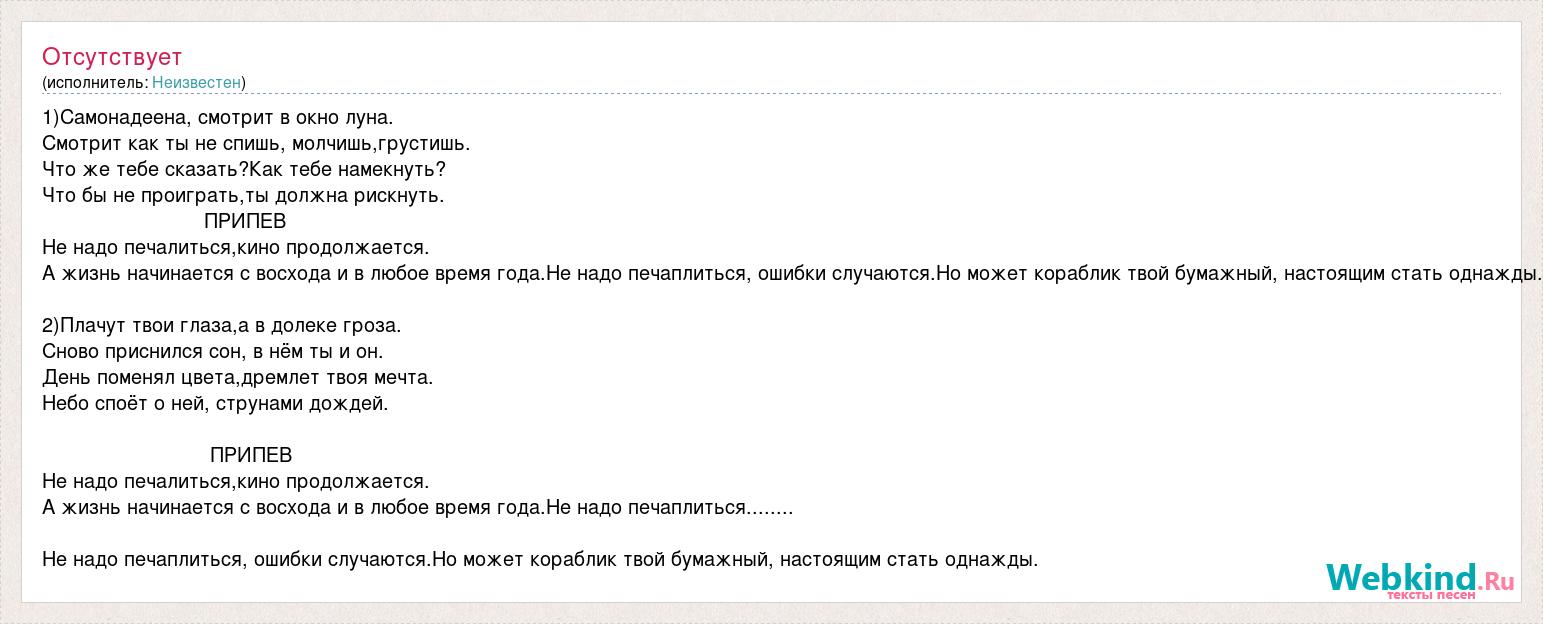Image resolution: width=1543 pixels, height=624 pixels.
Task: Click the last lyric line about кораблик
Action: (540, 560)
